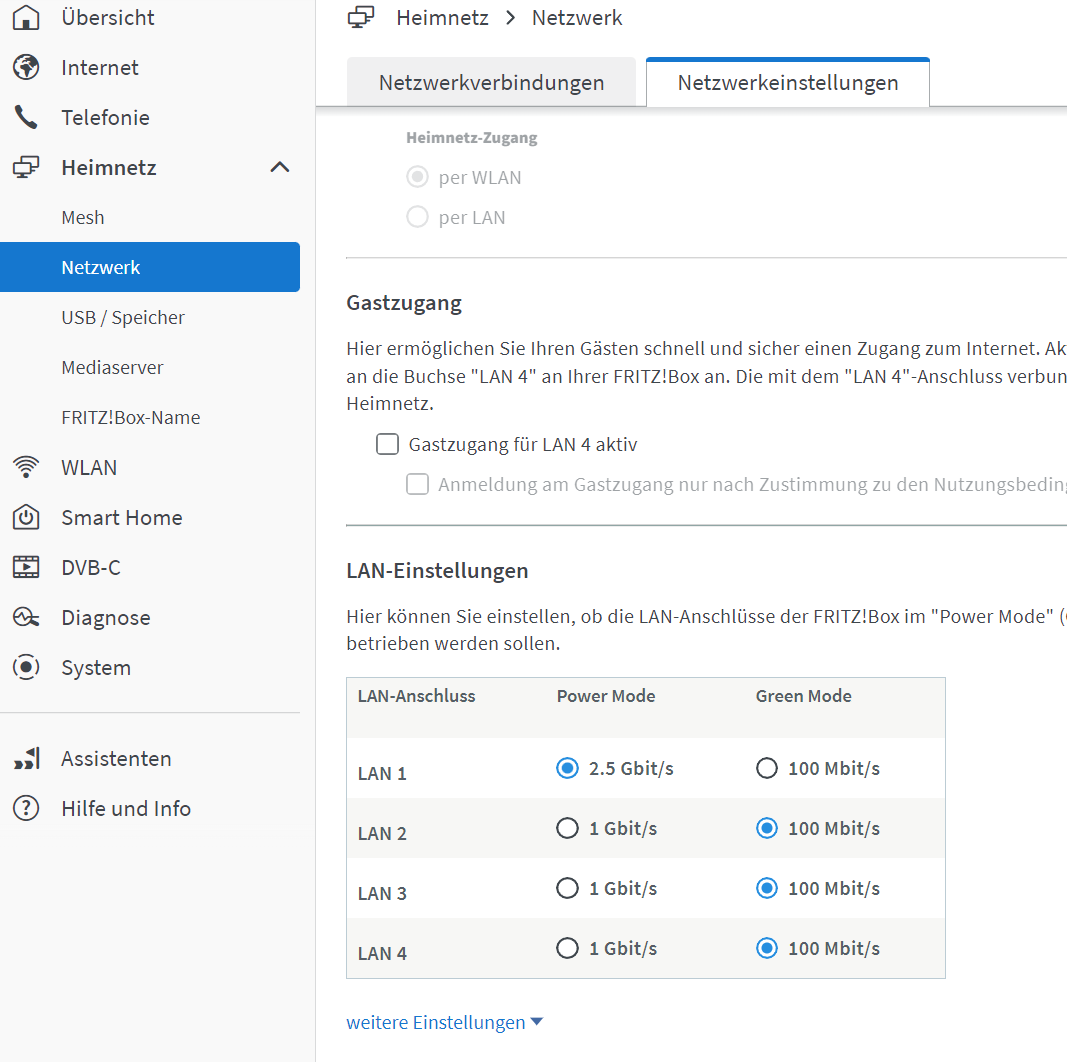Click the Assistenten steps icon
The width and height of the screenshot is (1067, 1062).
tap(27, 758)
